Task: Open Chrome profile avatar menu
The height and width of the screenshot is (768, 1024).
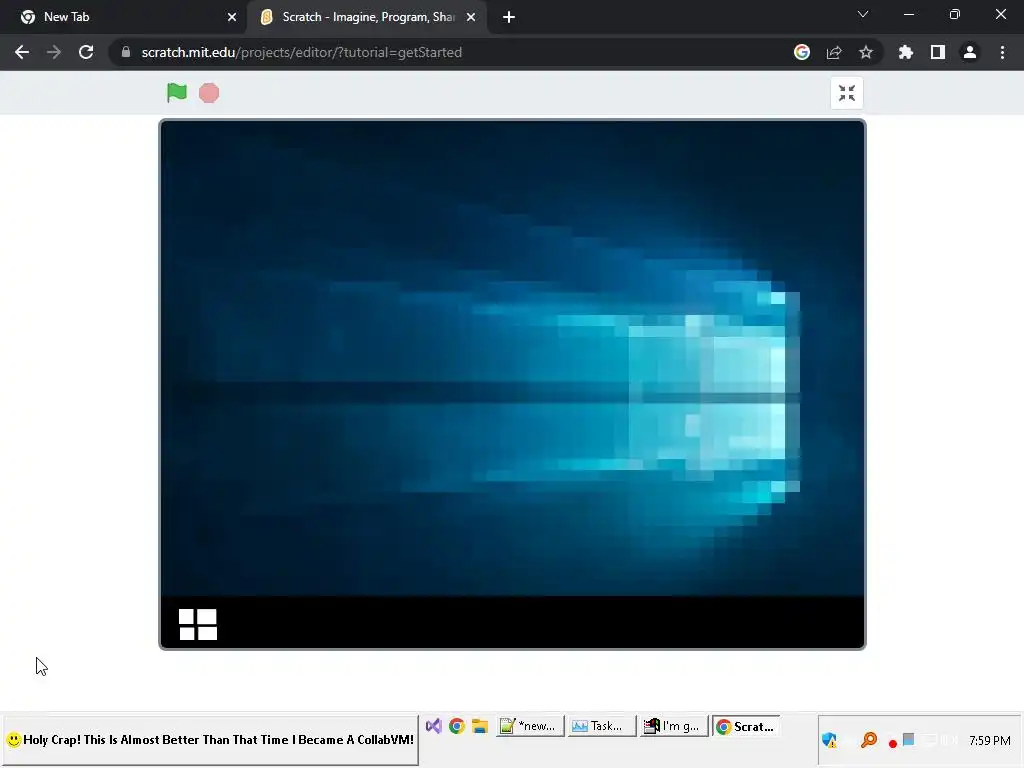Action: tap(970, 52)
